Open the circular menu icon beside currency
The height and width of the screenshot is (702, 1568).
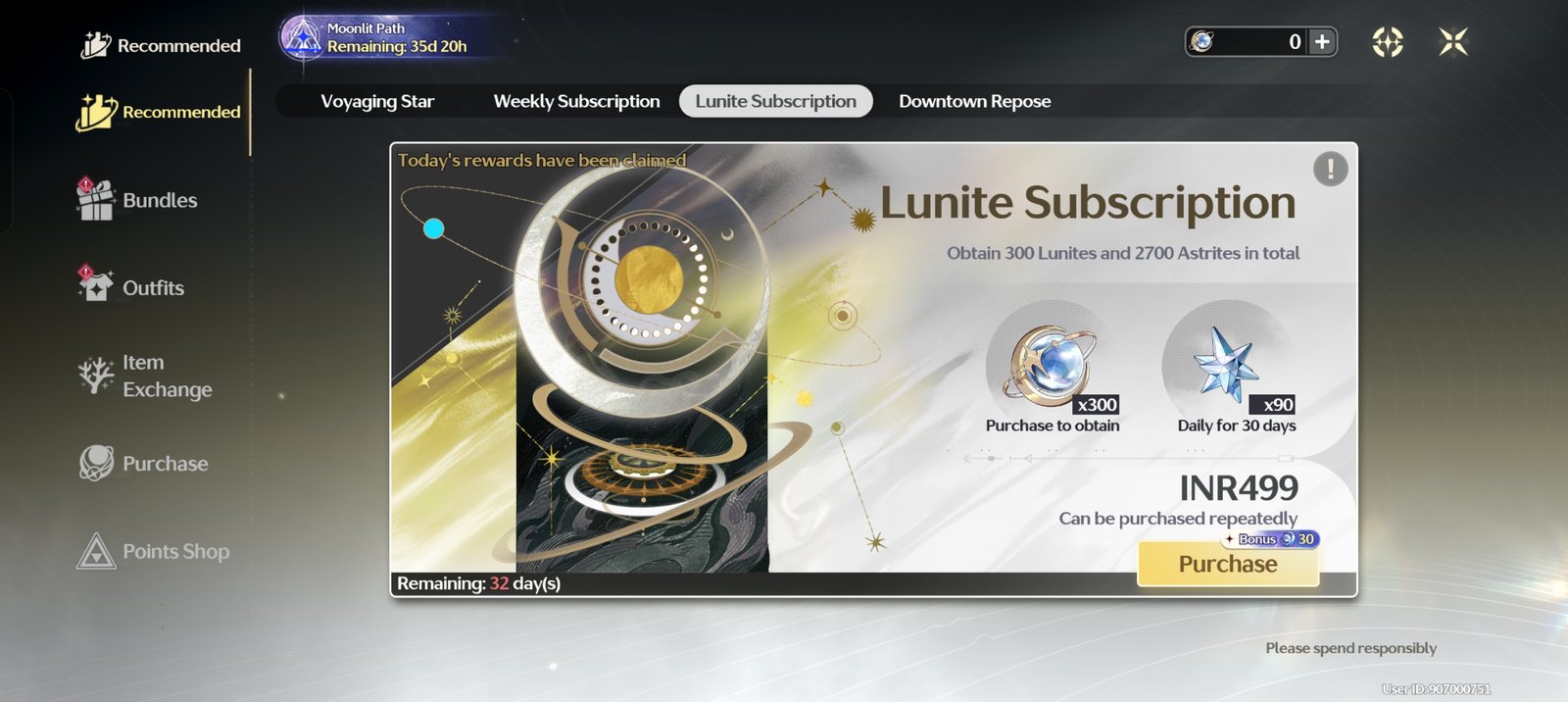1388,42
